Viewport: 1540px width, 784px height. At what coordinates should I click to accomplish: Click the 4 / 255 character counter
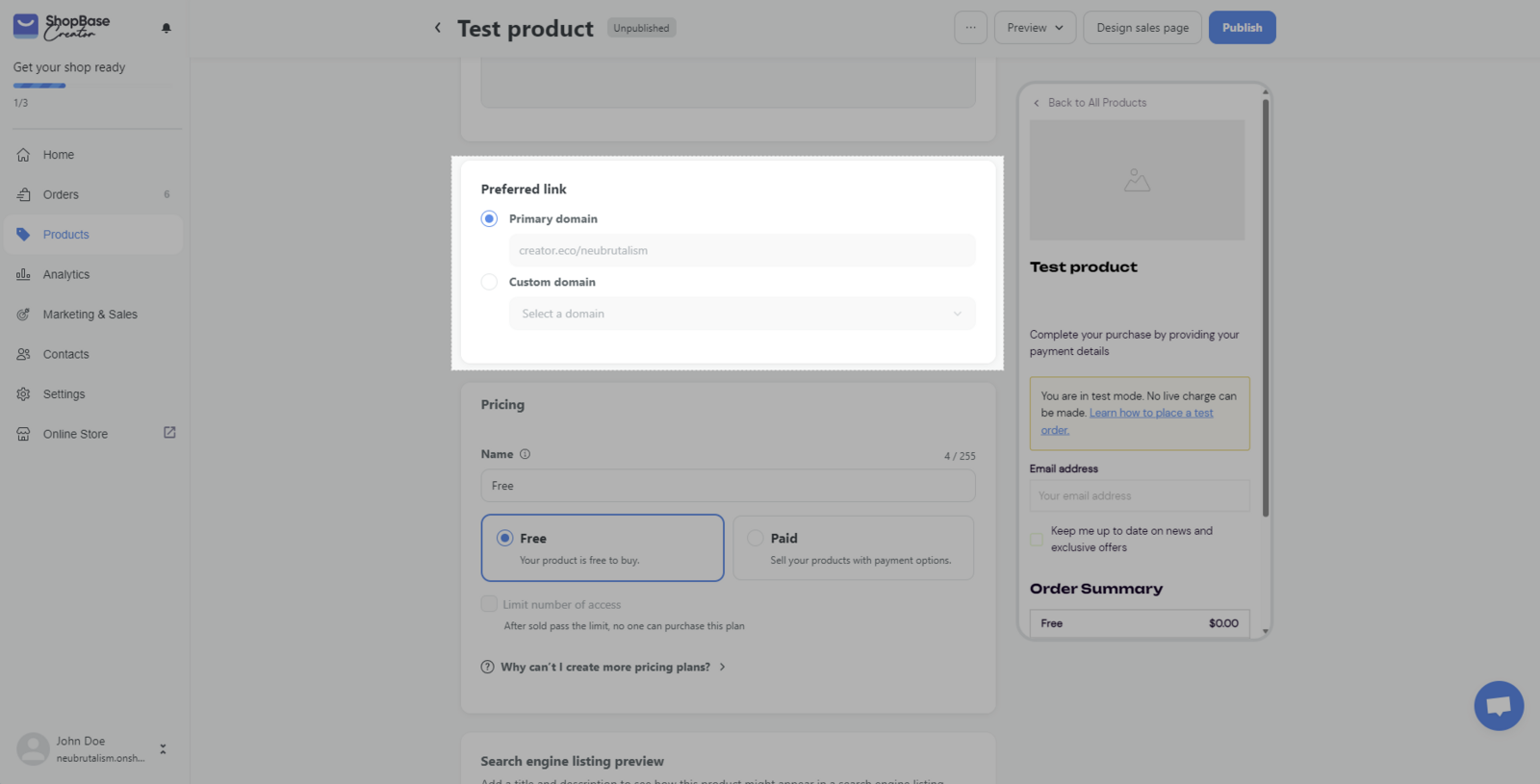[960, 456]
